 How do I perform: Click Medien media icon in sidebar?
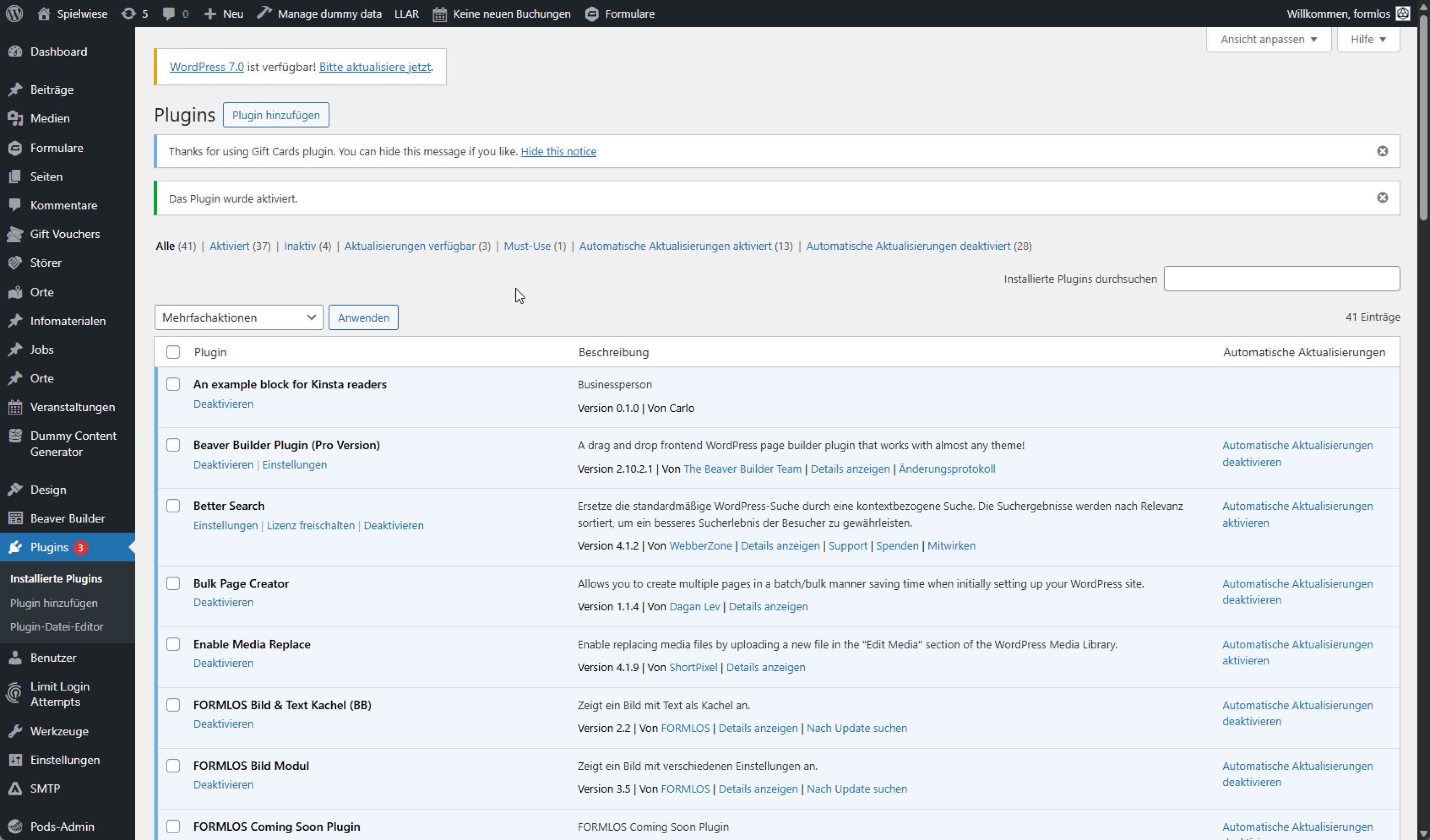coord(15,118)
